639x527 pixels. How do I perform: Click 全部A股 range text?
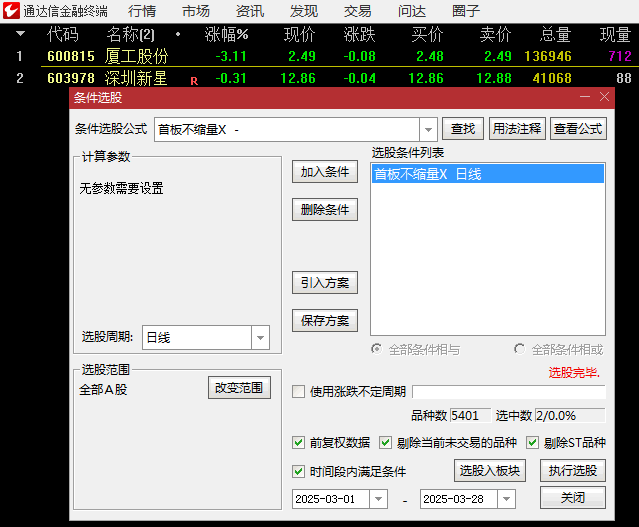[x=103, y=390]
